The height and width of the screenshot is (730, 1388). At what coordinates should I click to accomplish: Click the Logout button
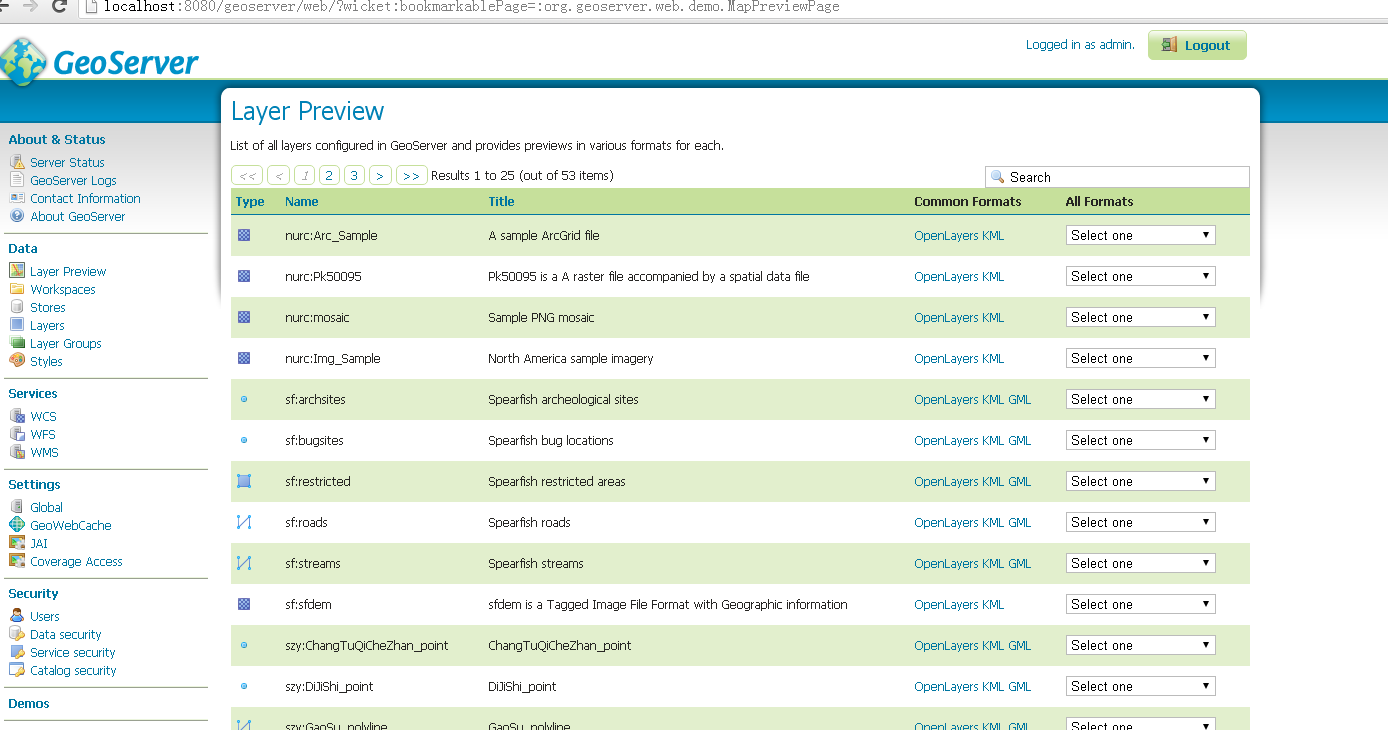1197,45
